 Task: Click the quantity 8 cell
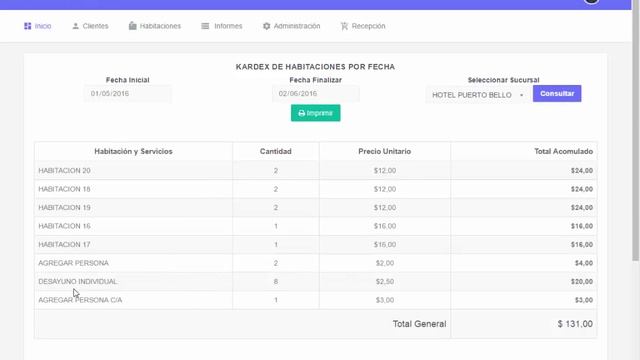click(276, 282)
